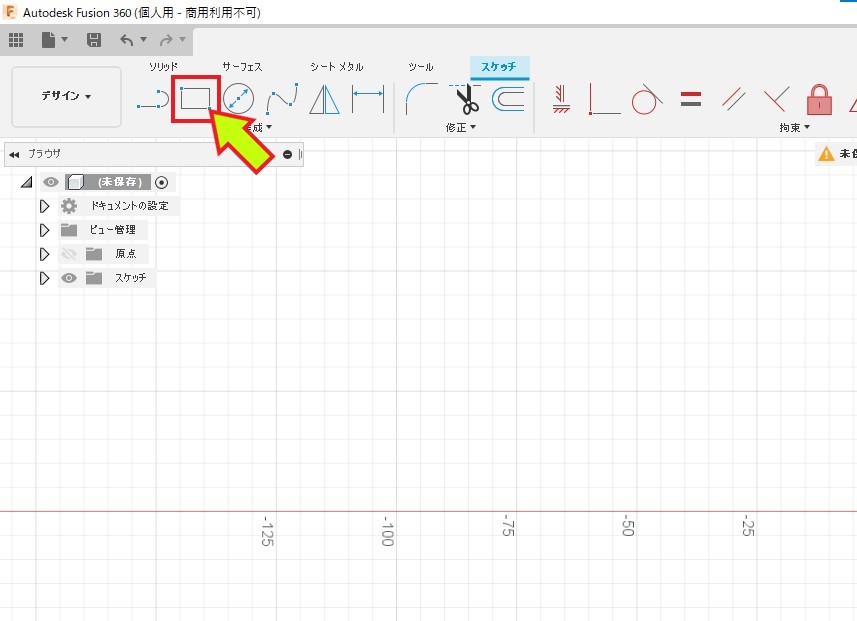The height and width of the screenshot is (621, 857).
Task: Apply the Tangent constraint
Action: click(x=646, y=100)
